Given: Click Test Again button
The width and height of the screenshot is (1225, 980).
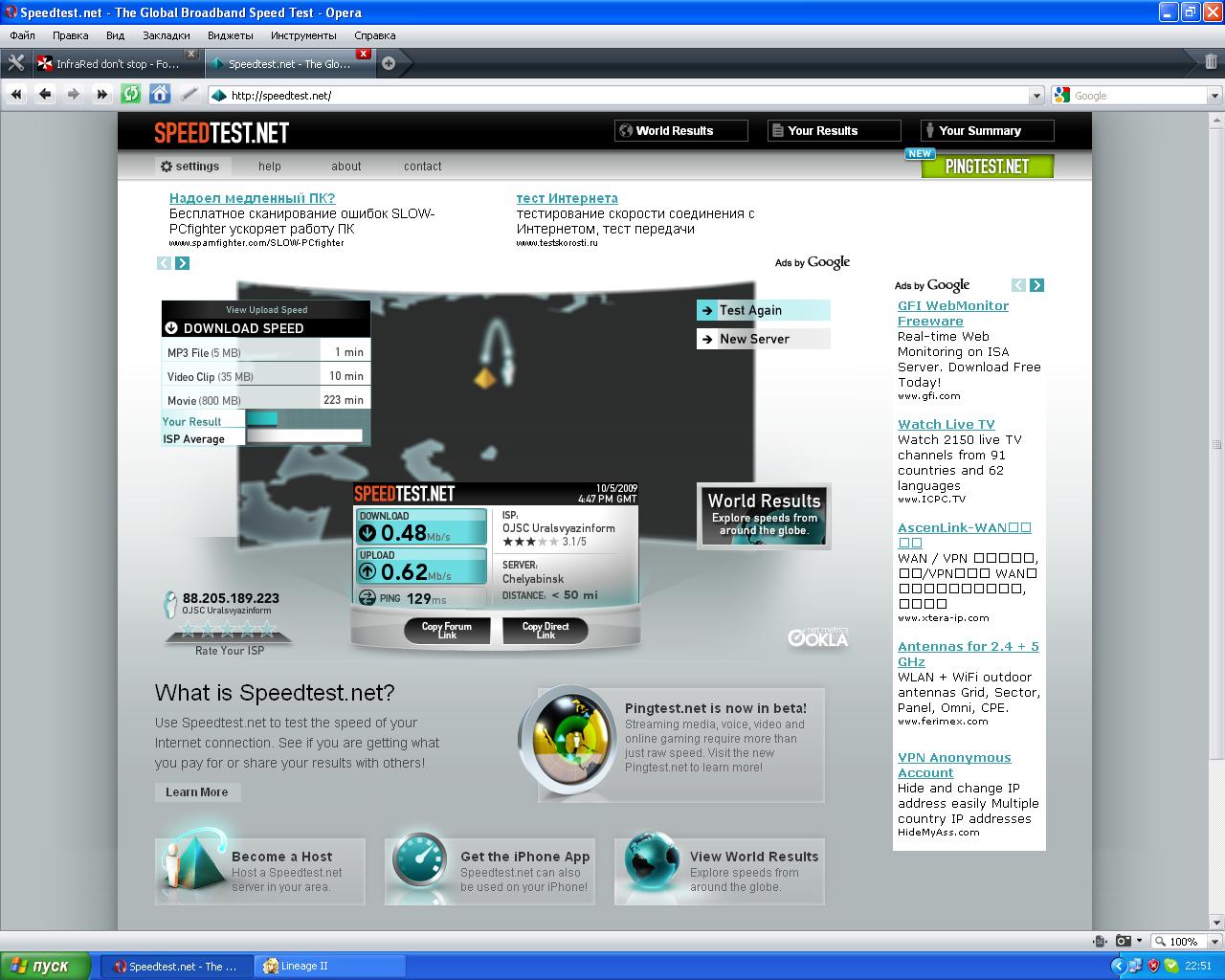Looking at the screenshot, I should pyautogui.click(x=764, y=310).
